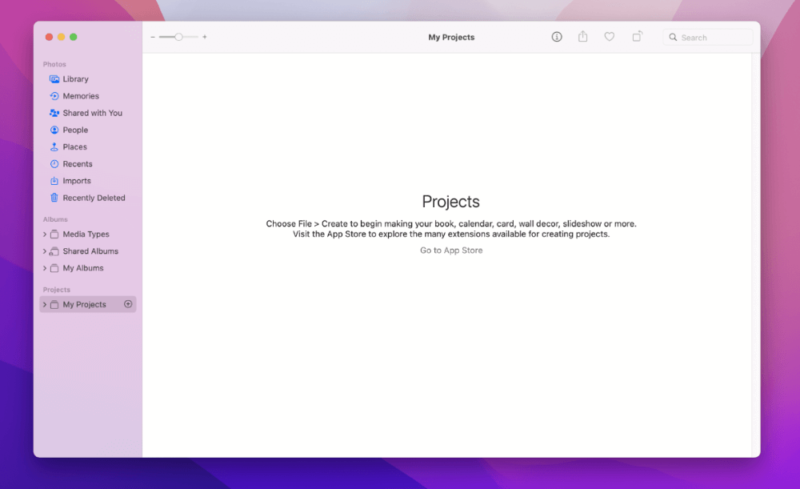800x489 pixels.
Task: Click into the Search field
Action: (708, 37)
